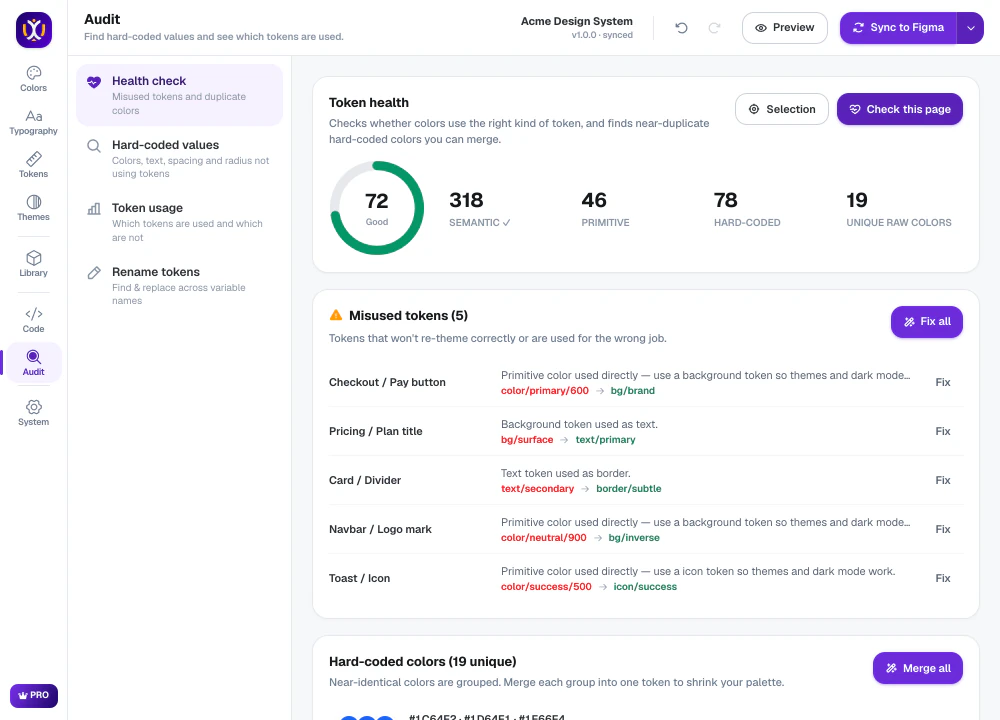The height and width of the screenshot is (720, 1000).
Task: Select the Audit sidebar item
Action: tap(33, 363)
